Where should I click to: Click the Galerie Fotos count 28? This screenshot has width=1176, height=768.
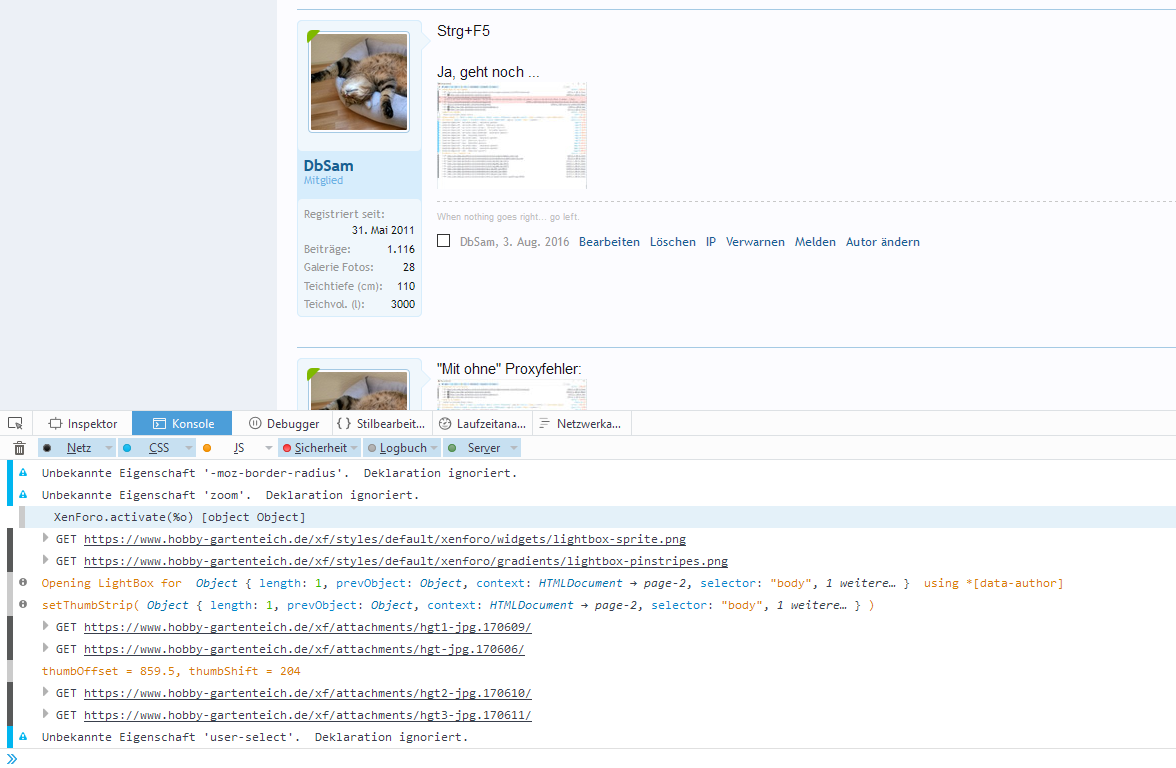409,267
